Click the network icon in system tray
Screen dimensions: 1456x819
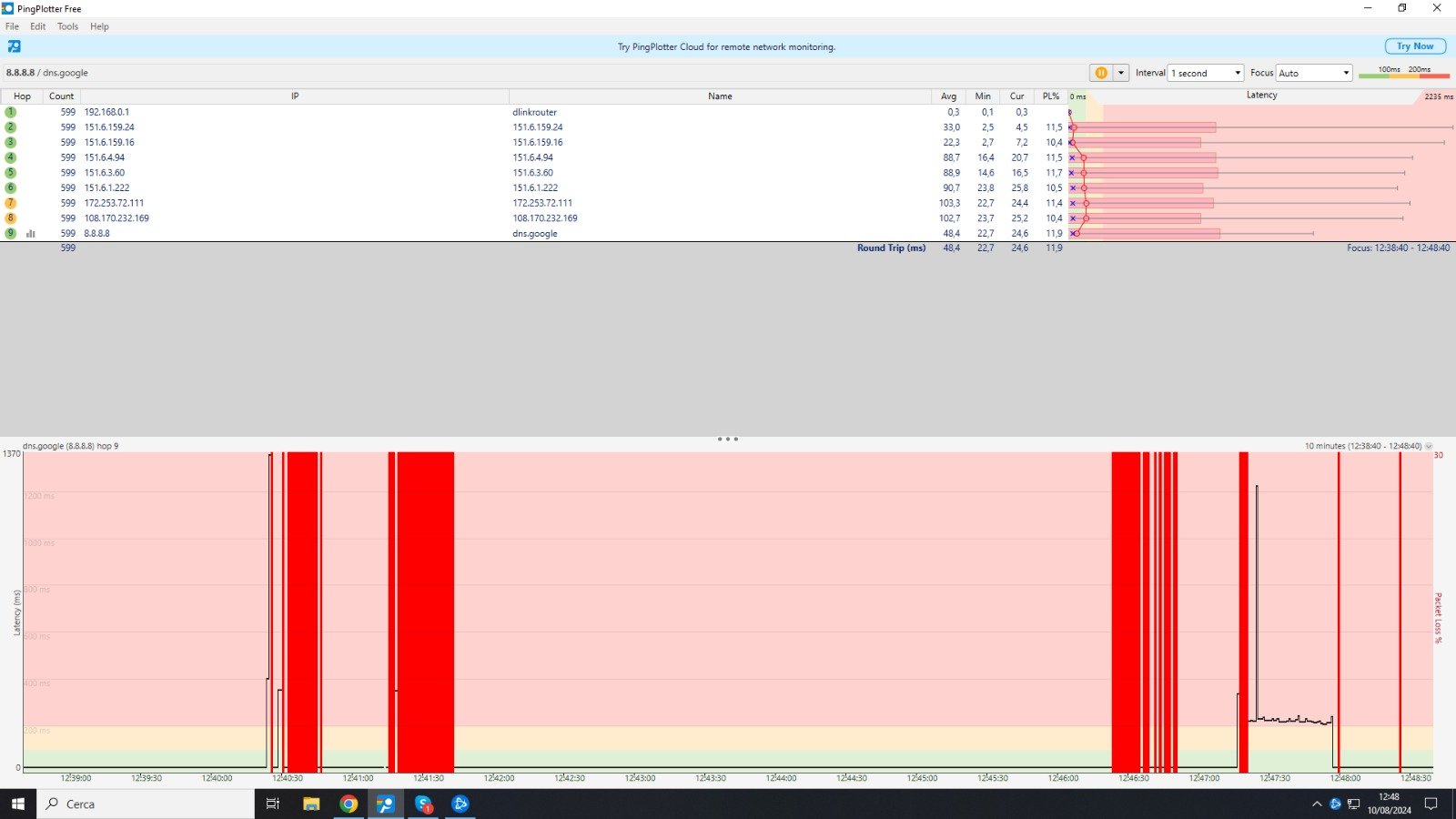[x=1354, y=804]
